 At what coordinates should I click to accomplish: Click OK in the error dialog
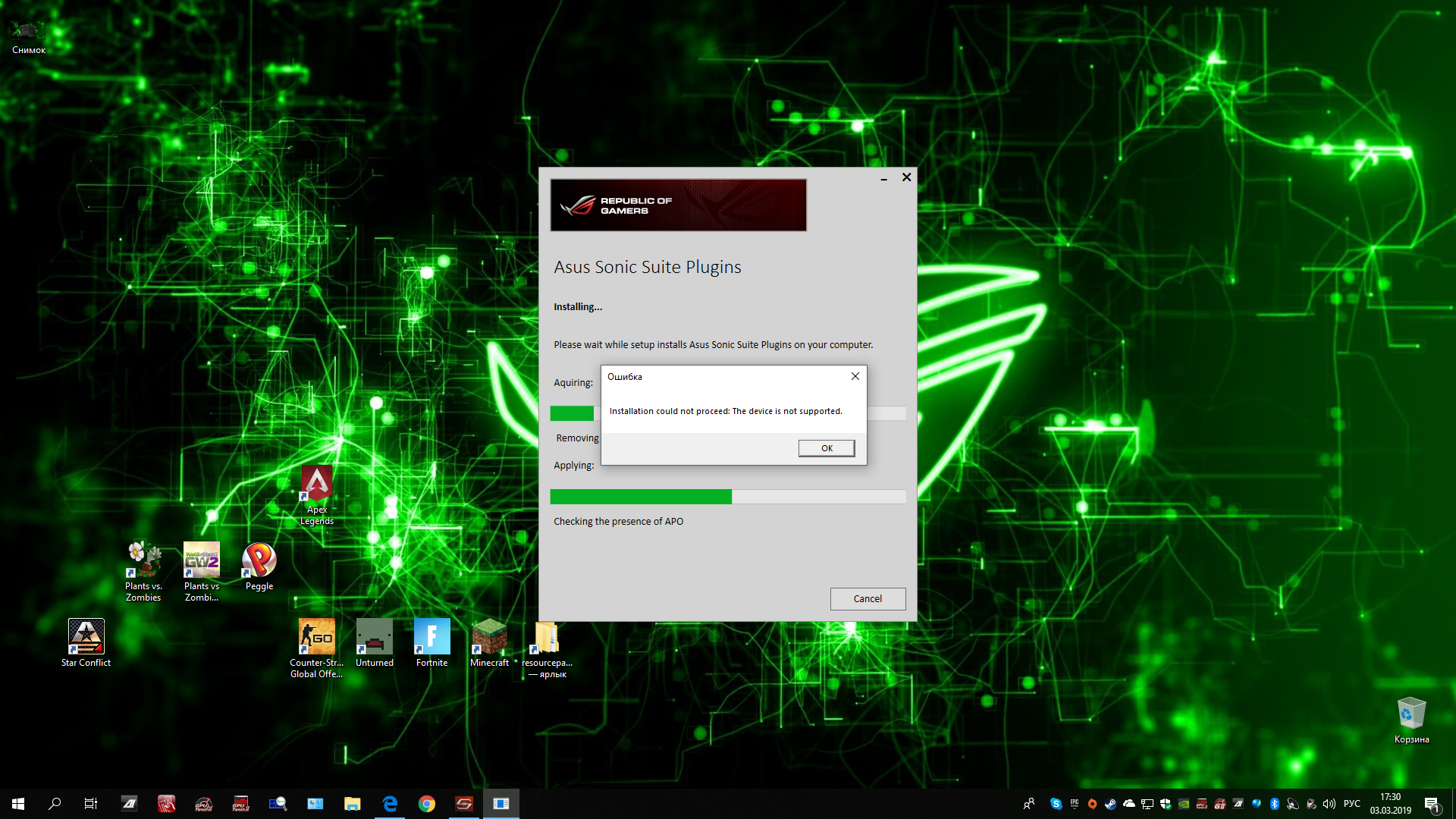(826, 448)
